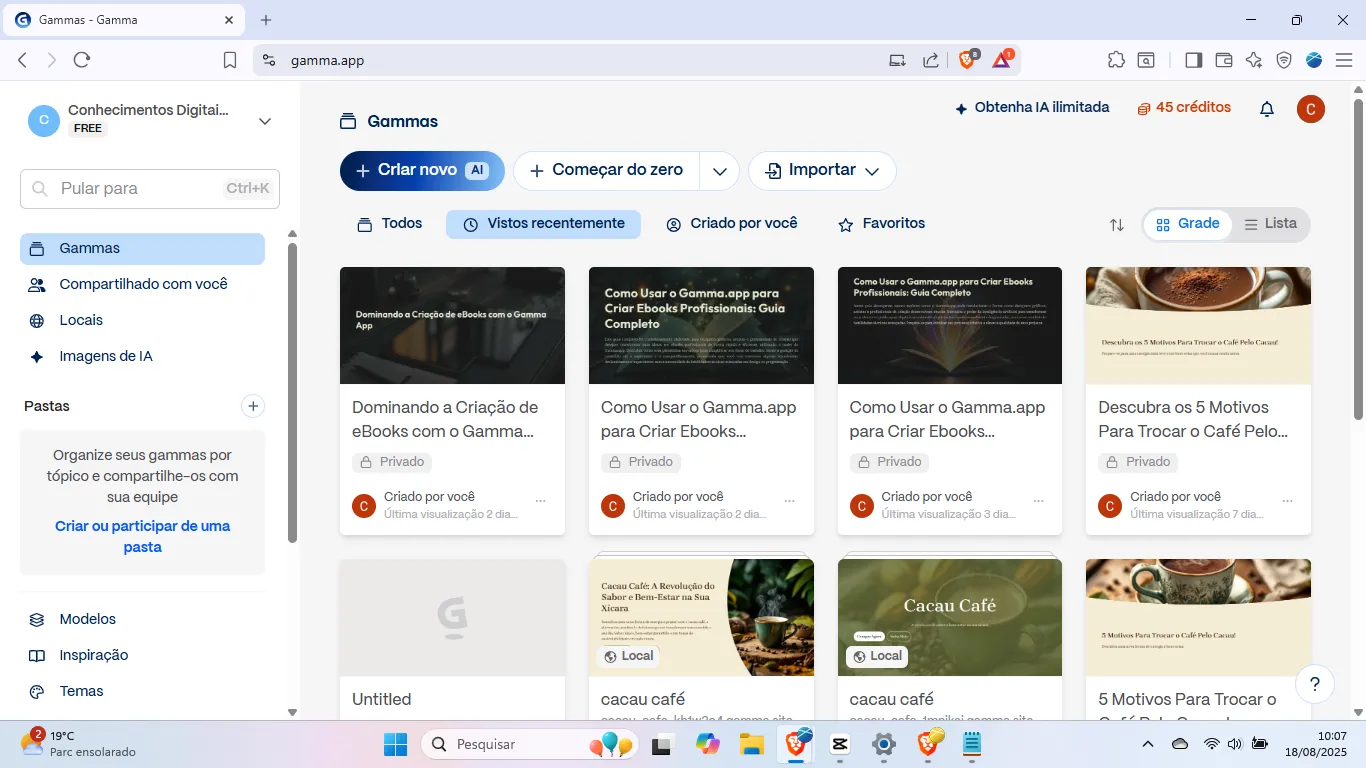Open Leo AI sparkle icon in toolbar
The width and height of the screenshot is (1366, 768).
pos(1254,60)
